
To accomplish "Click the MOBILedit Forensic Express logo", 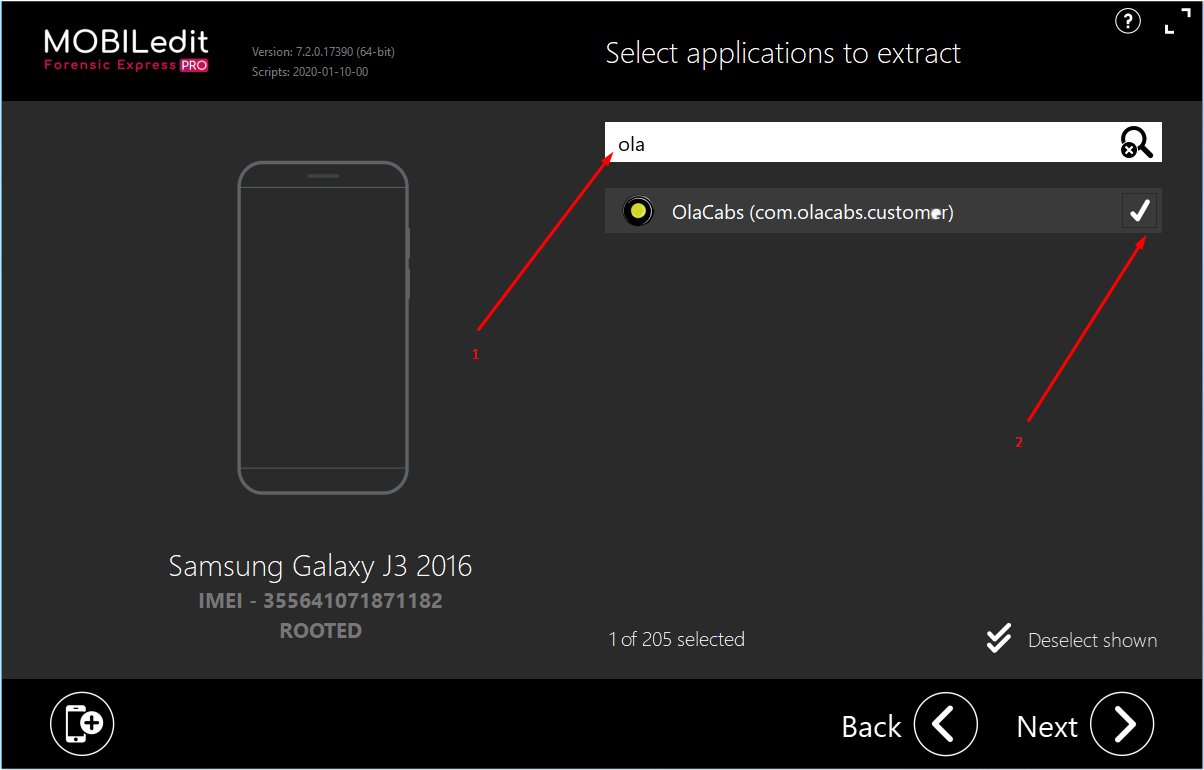I will pos(126,50).
